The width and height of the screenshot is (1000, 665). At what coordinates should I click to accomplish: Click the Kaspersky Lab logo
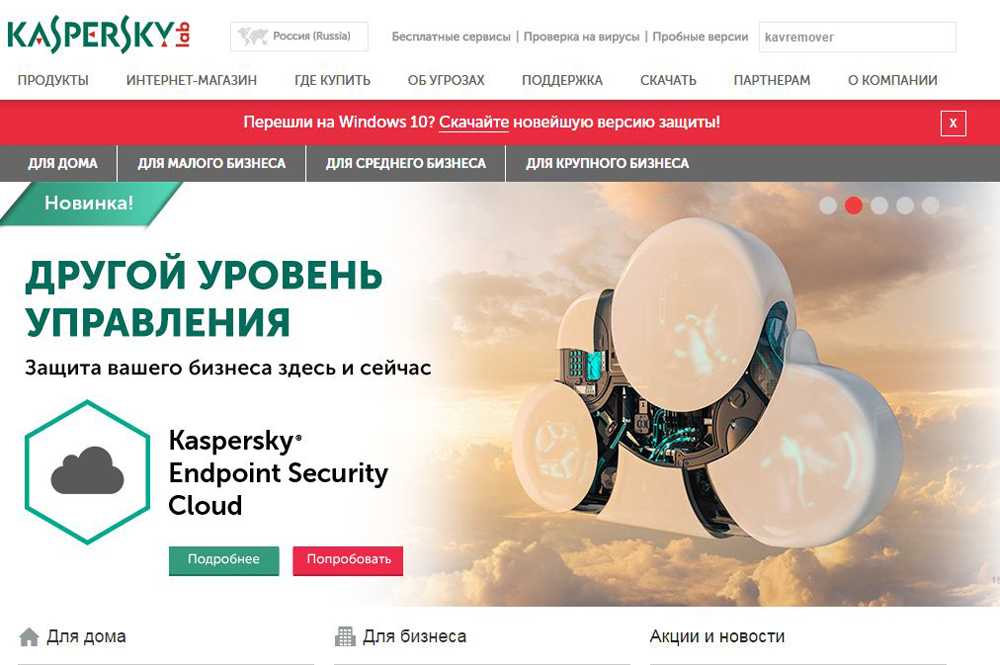pos(99,34)
